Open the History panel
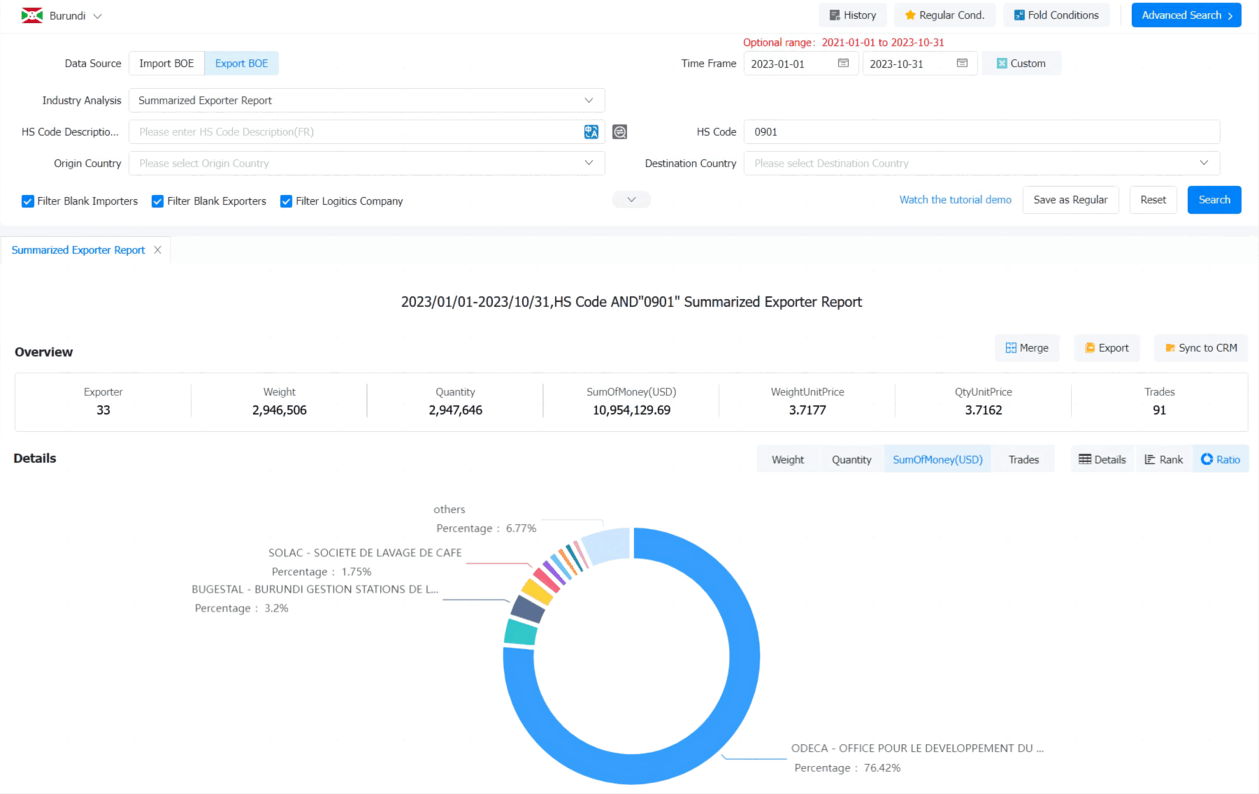This screenshot has width=1259, height=794. coord(852,15)
